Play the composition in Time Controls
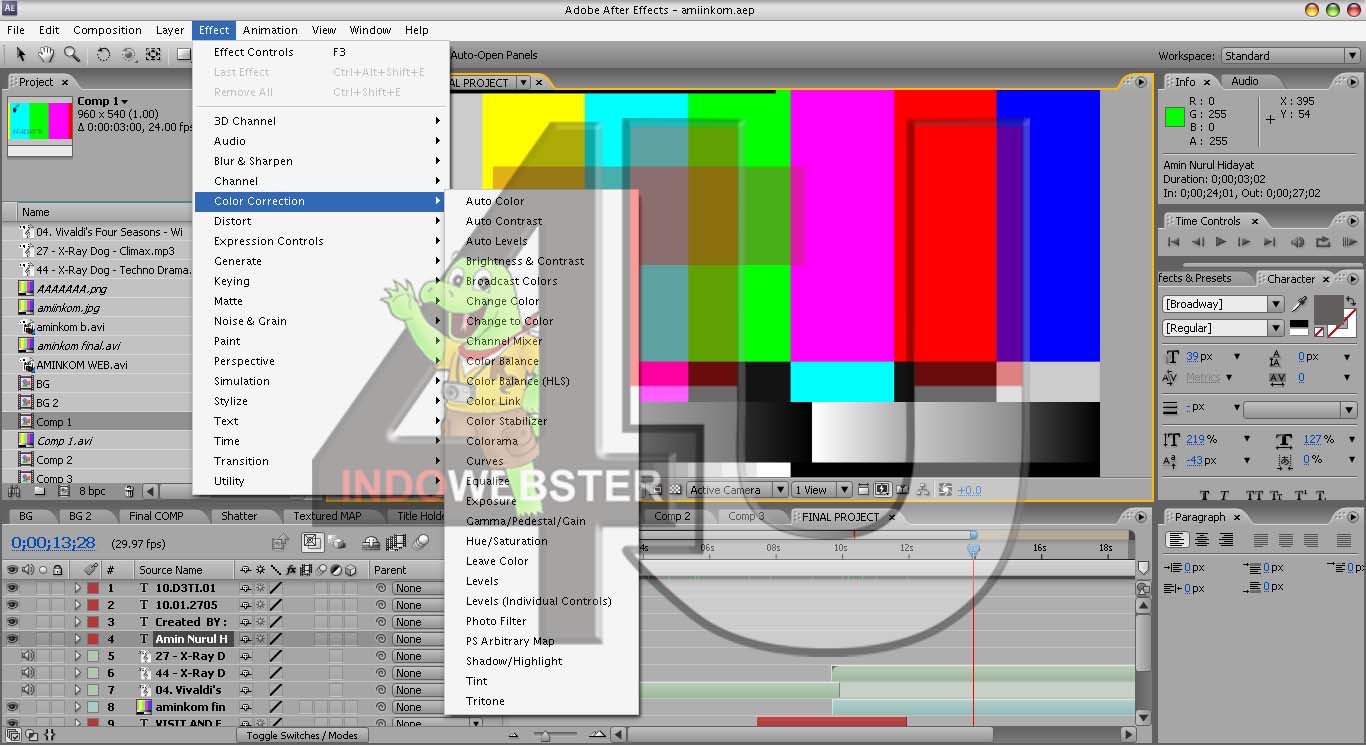The image size is (1366, 747). click(x=1221, y=242)
